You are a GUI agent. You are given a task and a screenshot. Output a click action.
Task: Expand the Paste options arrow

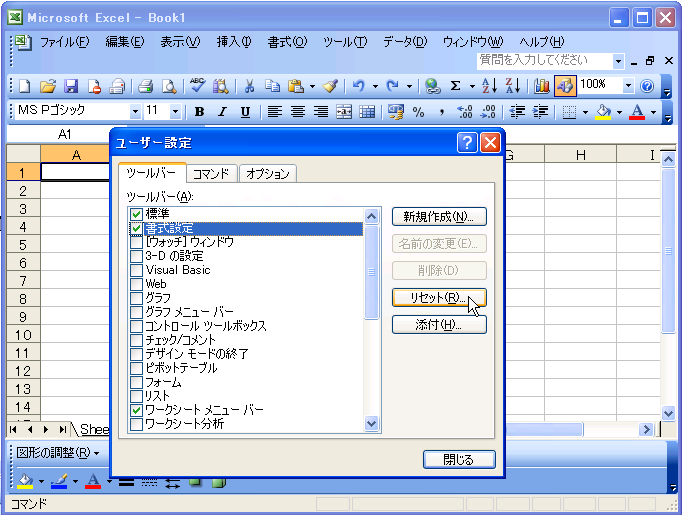point(312,87)
